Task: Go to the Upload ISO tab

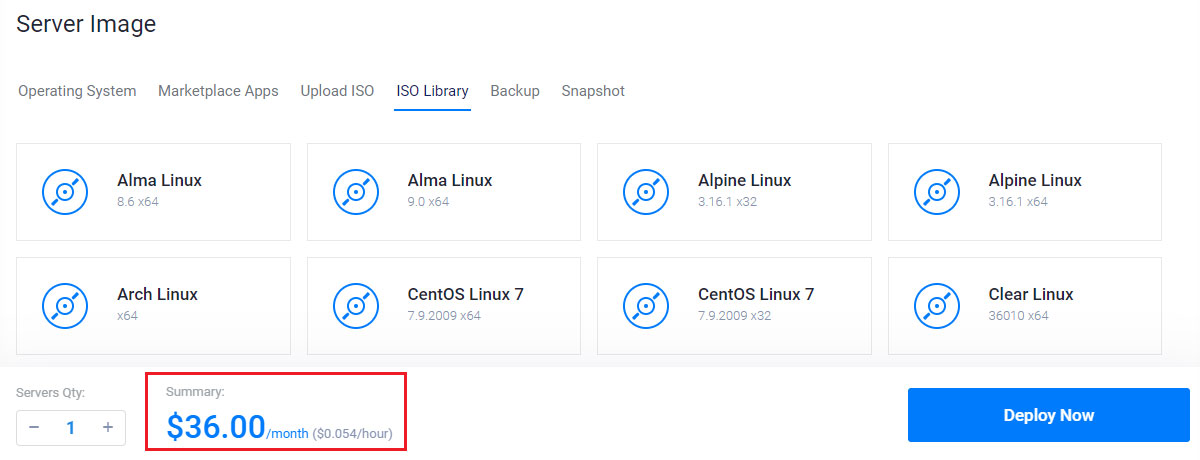Action: tap(337, 91)
